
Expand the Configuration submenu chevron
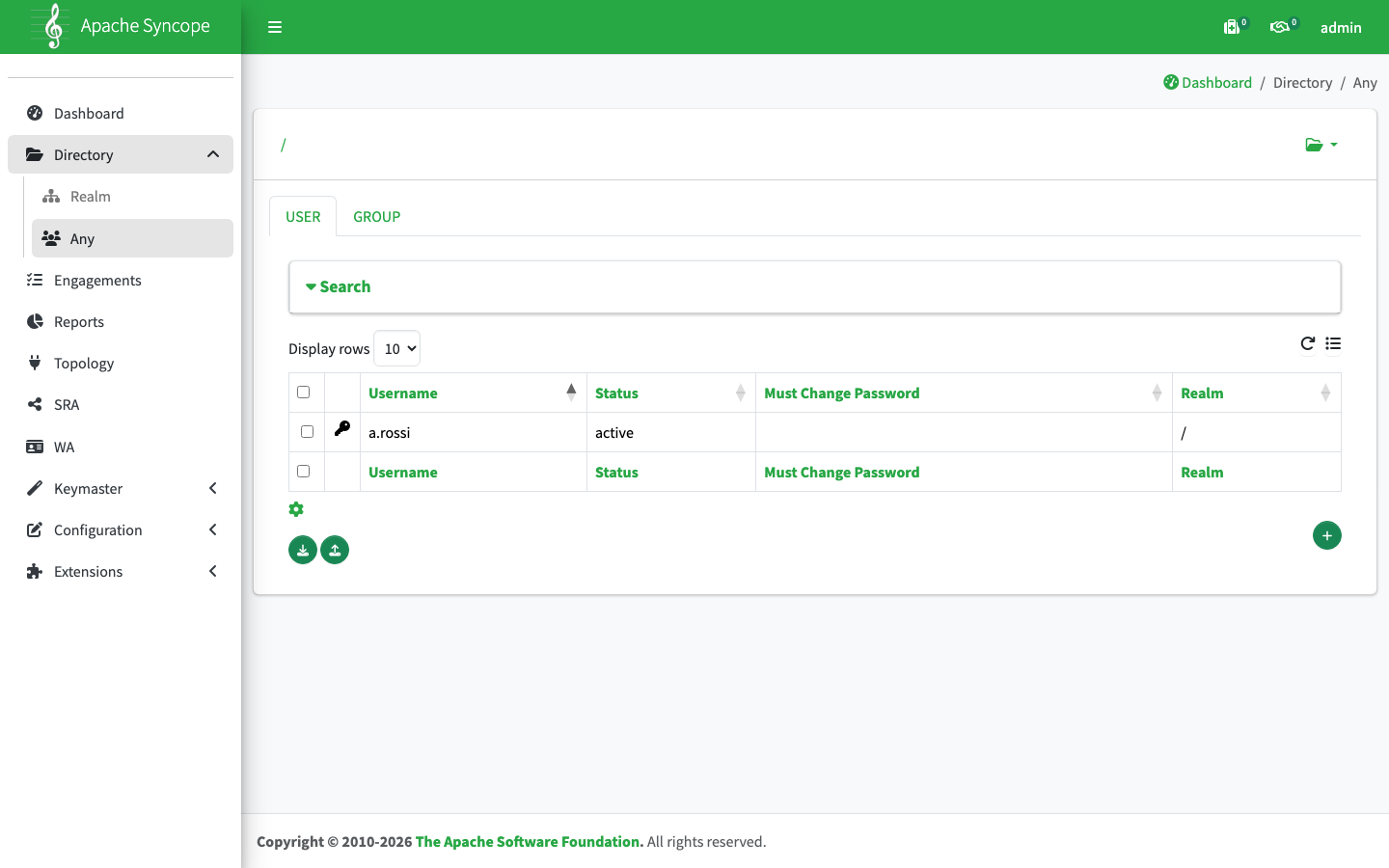click(x=213, y=529)
